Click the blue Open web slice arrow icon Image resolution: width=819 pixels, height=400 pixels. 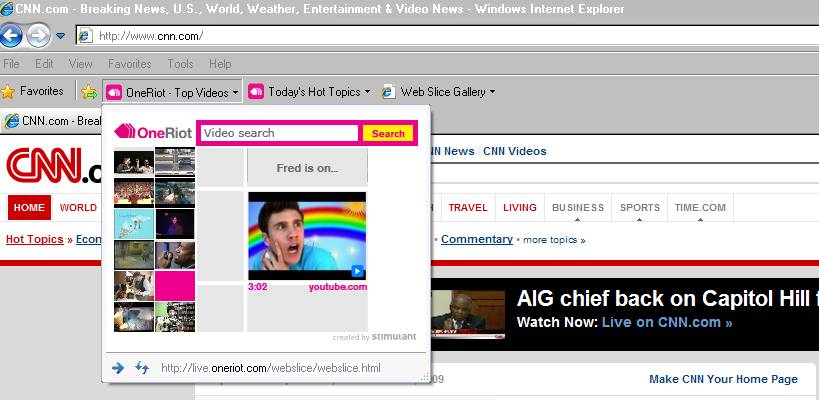[118, 368]
